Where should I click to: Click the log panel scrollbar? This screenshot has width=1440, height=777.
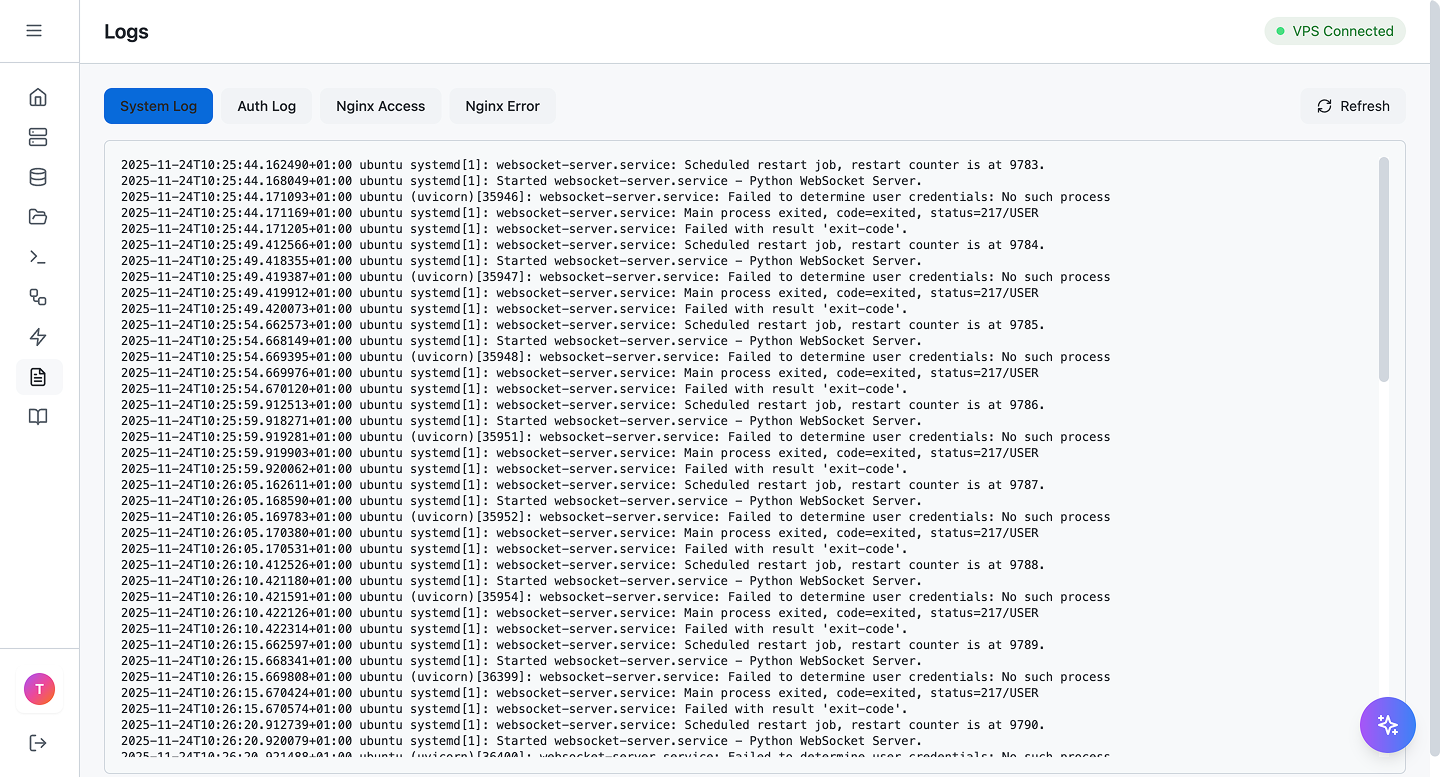tap(1383, 270)
